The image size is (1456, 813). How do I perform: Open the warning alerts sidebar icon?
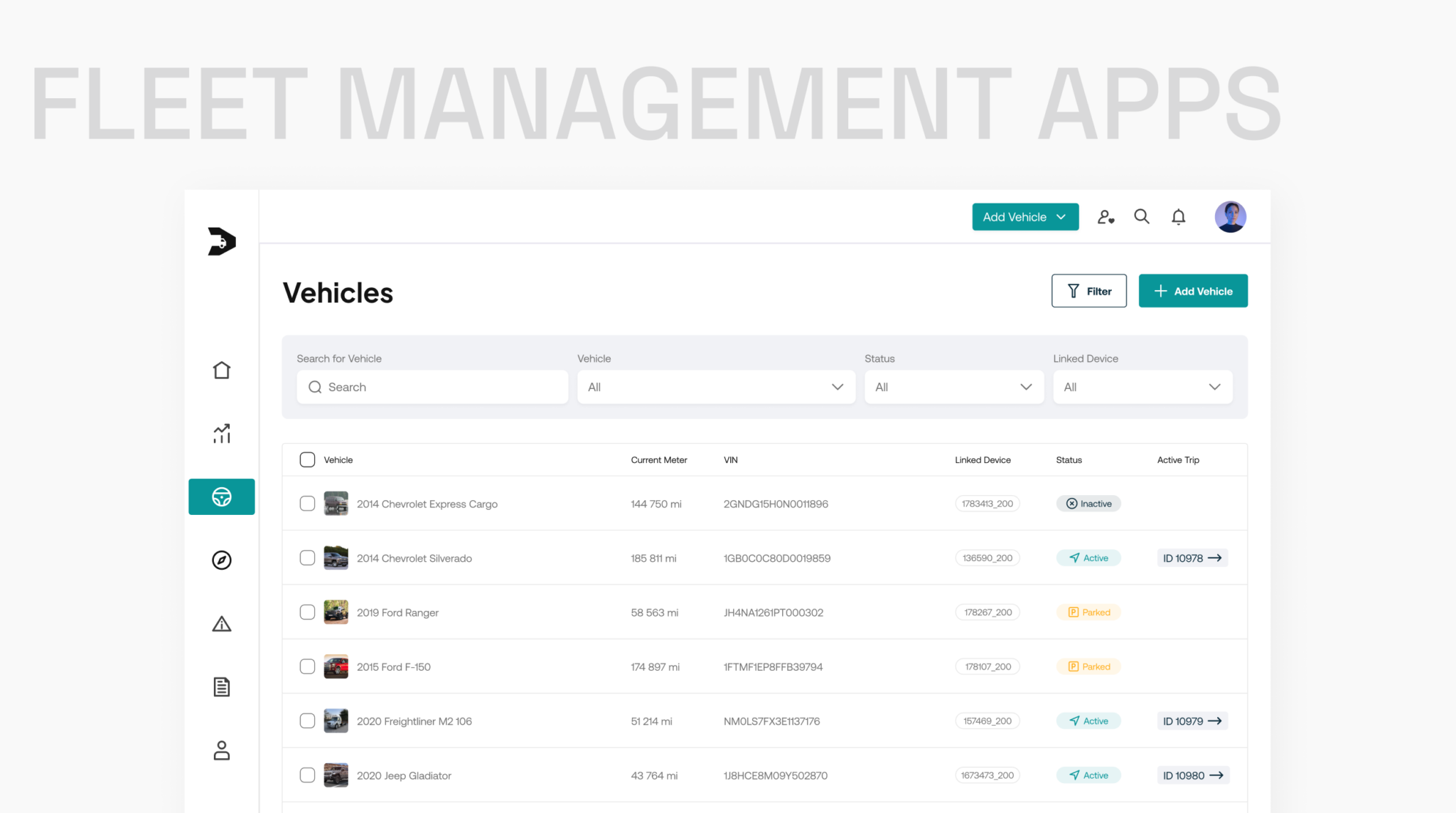pos(221,624)
